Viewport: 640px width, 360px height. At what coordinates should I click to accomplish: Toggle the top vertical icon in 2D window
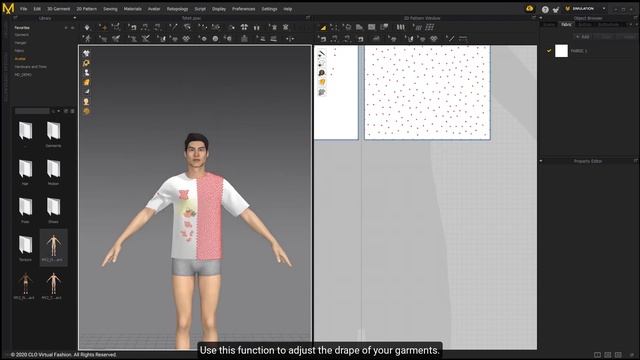[x=322, y=53]
